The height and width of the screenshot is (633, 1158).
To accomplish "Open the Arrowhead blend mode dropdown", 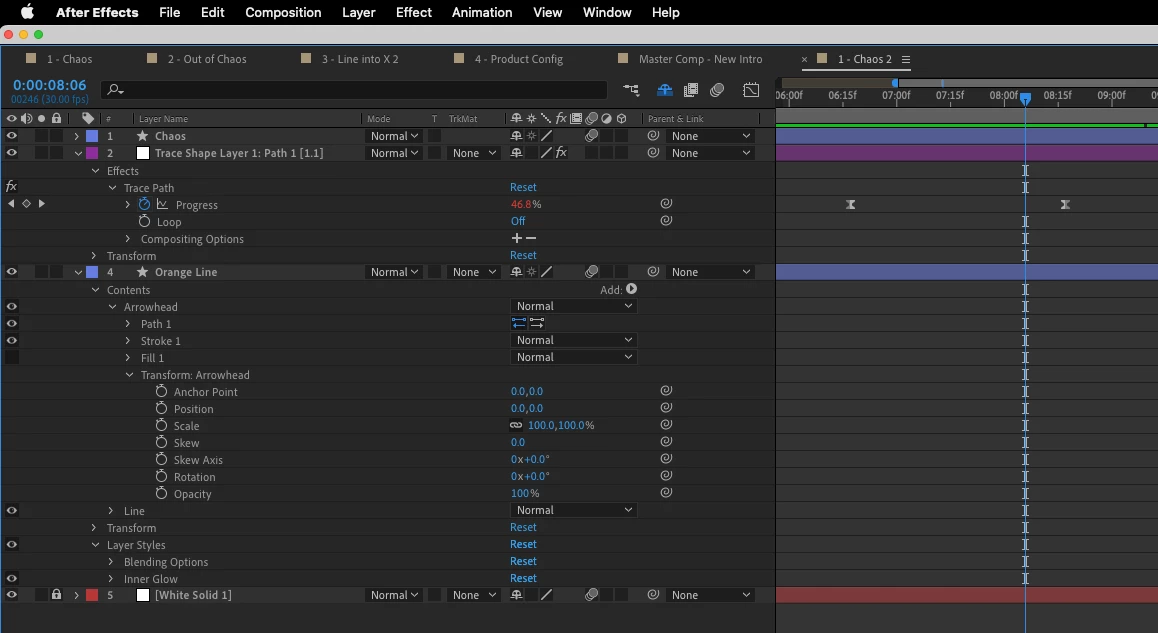I will tap(574, 306).
